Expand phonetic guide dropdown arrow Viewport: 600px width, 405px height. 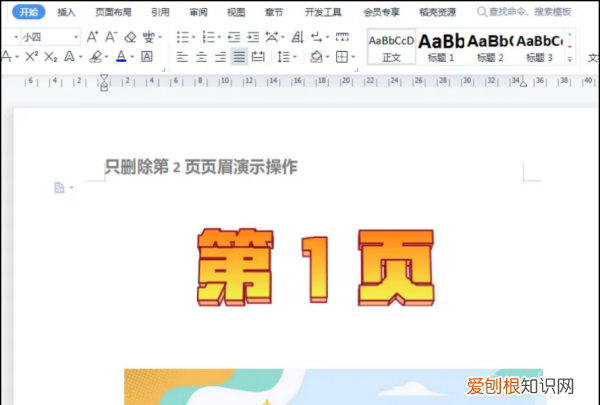click(x=160, y=37)
